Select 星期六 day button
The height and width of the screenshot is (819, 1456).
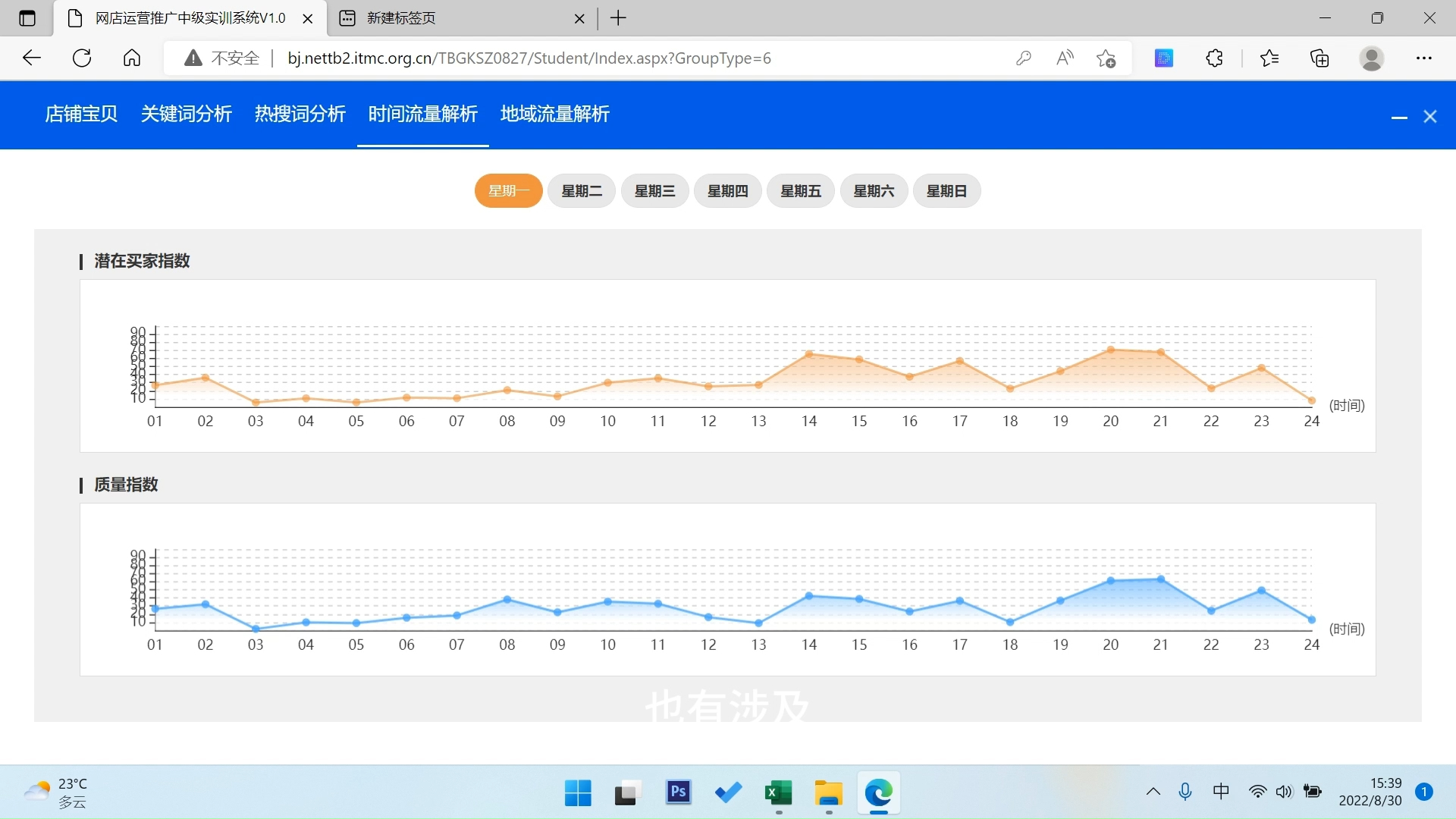coord(874,191)
